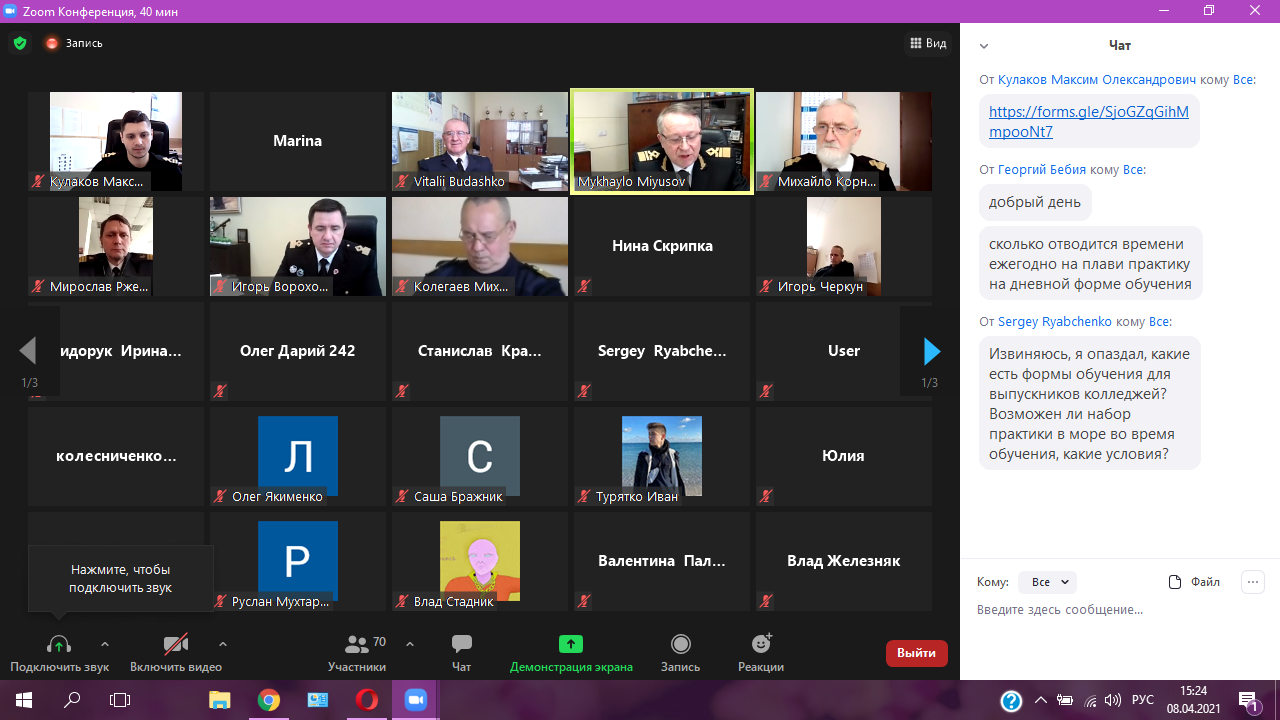
Task: Open the Вид layout view button
Action: 928,43
